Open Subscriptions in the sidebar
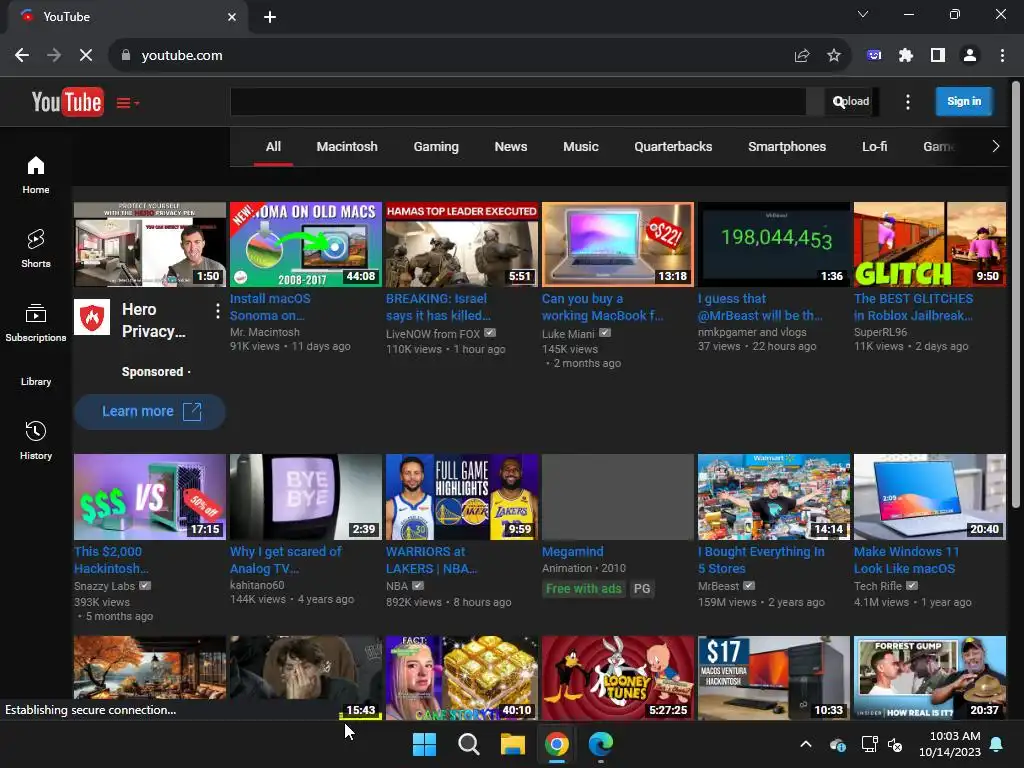This screenshot has height=768, width=1024. pyautogui.click(x=36, y=323)
